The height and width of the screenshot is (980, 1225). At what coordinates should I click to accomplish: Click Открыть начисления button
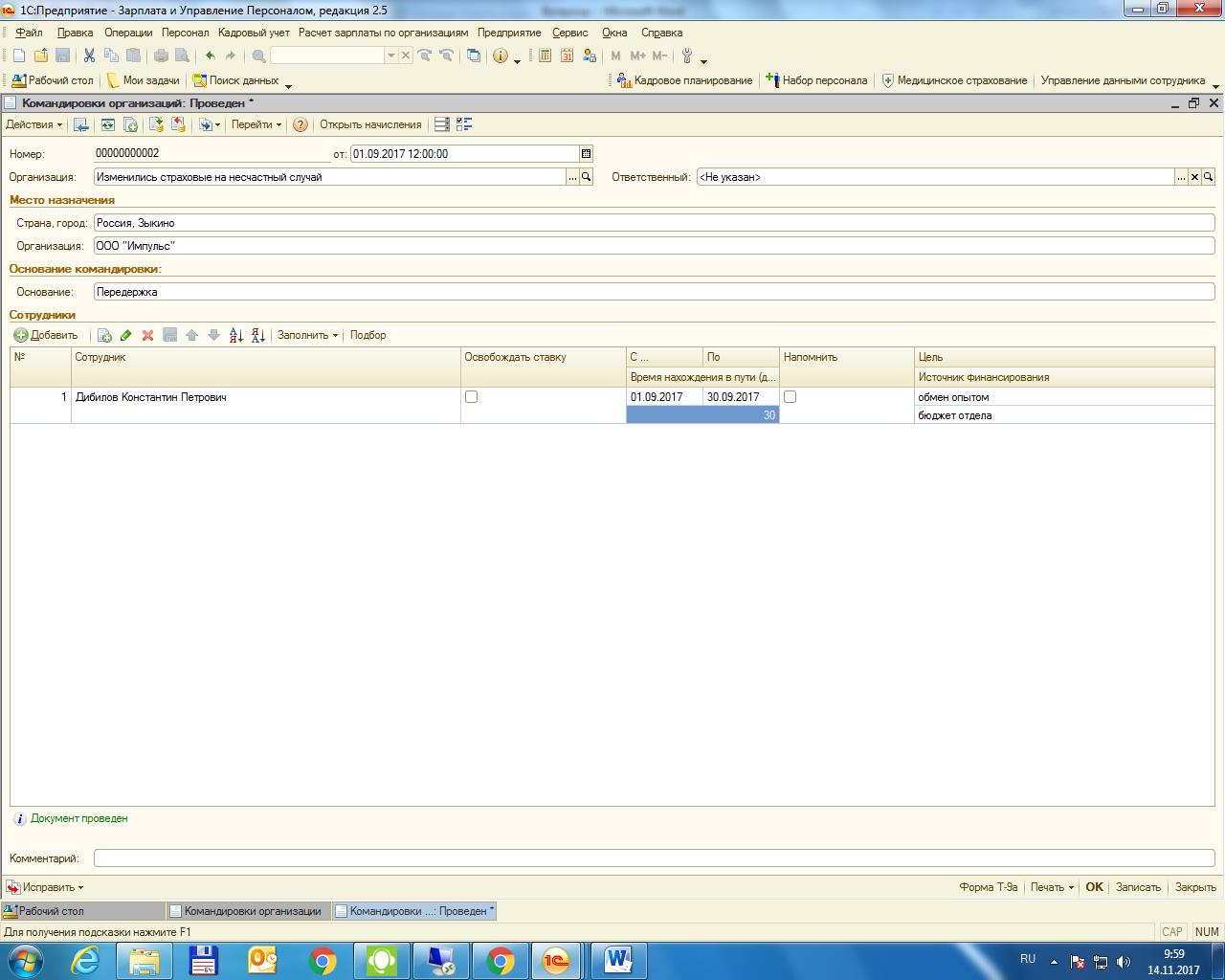(370, 124)
